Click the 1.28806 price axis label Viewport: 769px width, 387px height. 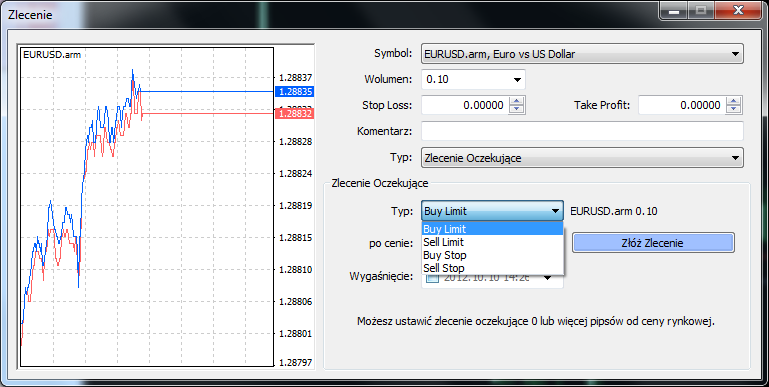(295, 302)
